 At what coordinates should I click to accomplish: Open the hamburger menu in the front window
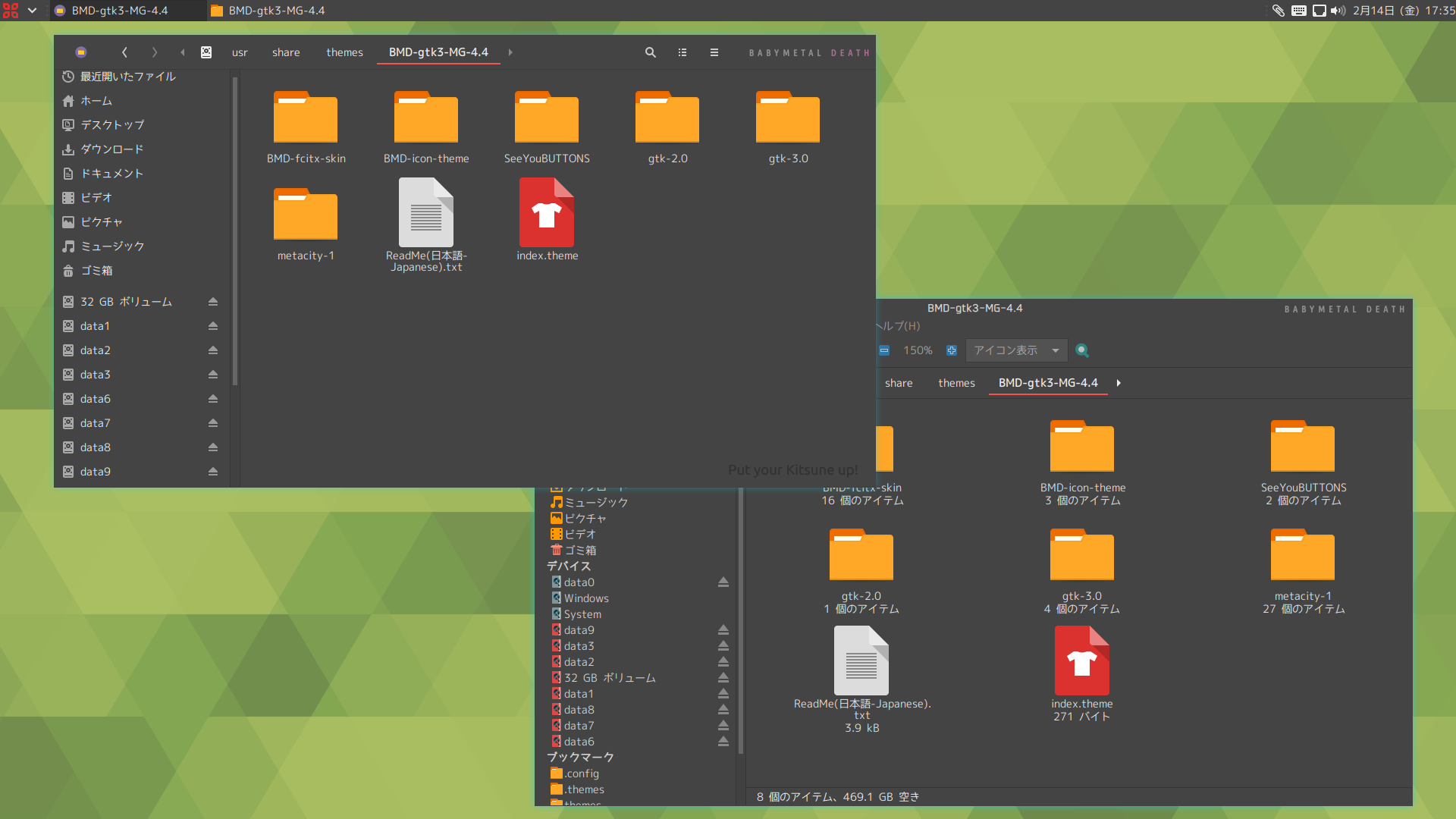[714, 52]
